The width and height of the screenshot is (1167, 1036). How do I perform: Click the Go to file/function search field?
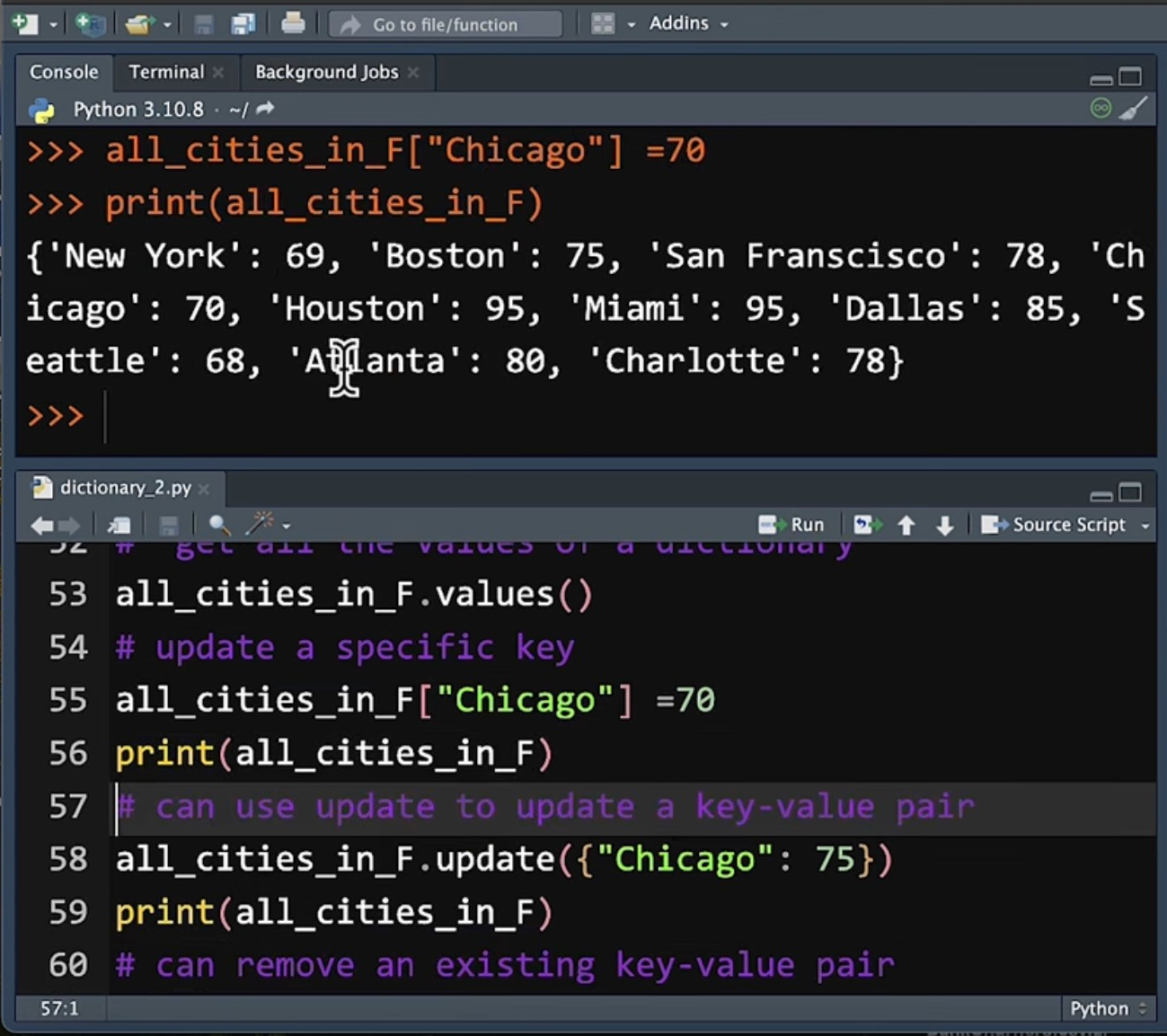445,24
